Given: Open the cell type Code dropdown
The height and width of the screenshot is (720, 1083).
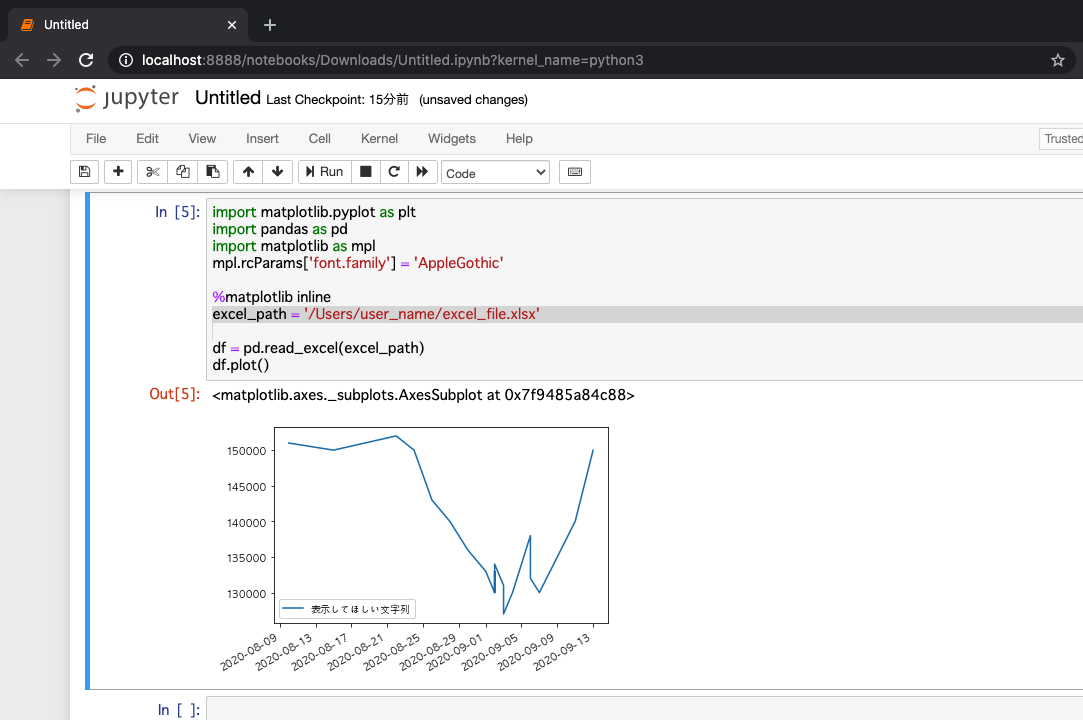Looking at the screenshot, I should (x=495, y=173).
